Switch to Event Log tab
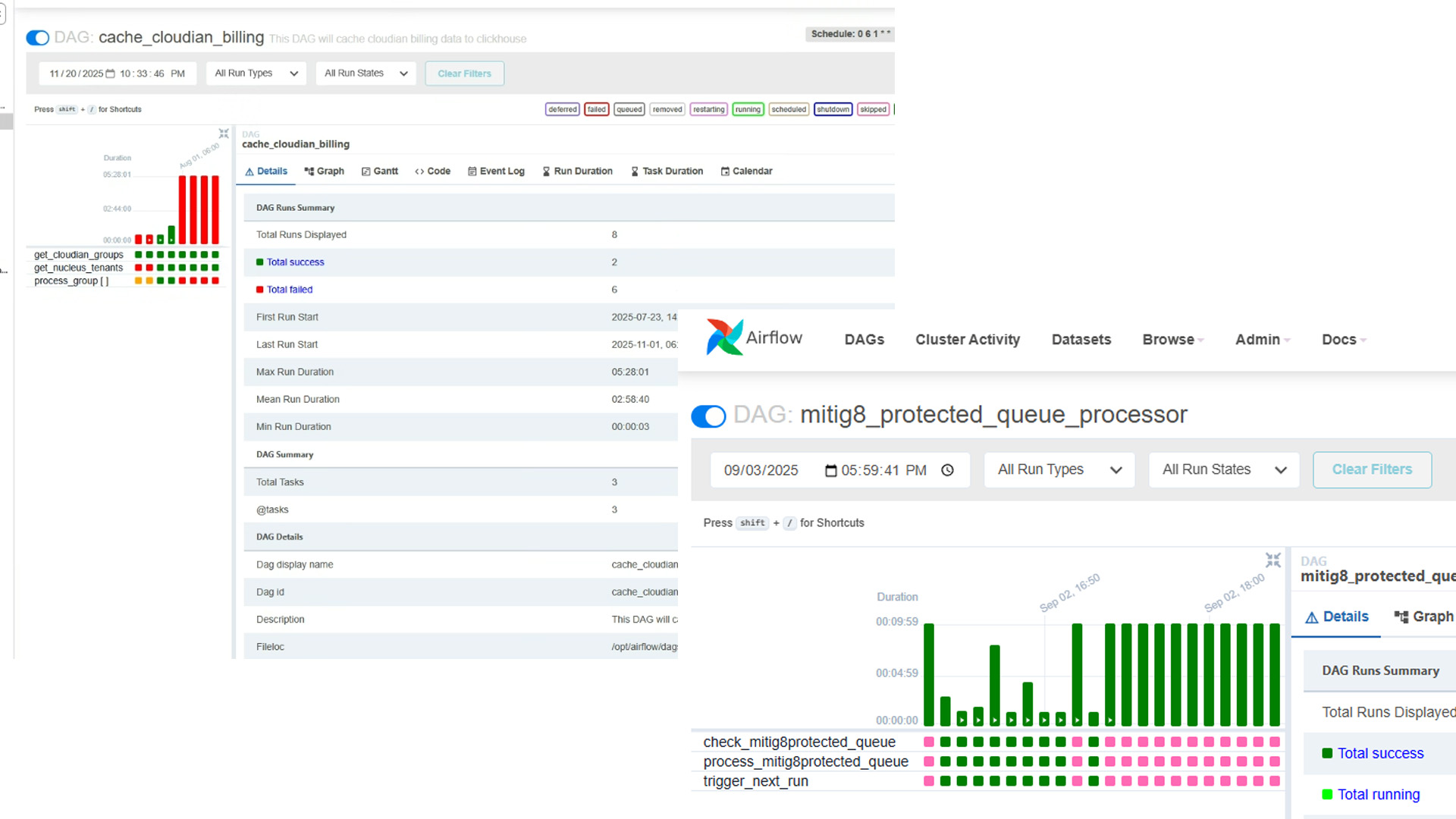Screen dimensions: 1456x819 496,171
